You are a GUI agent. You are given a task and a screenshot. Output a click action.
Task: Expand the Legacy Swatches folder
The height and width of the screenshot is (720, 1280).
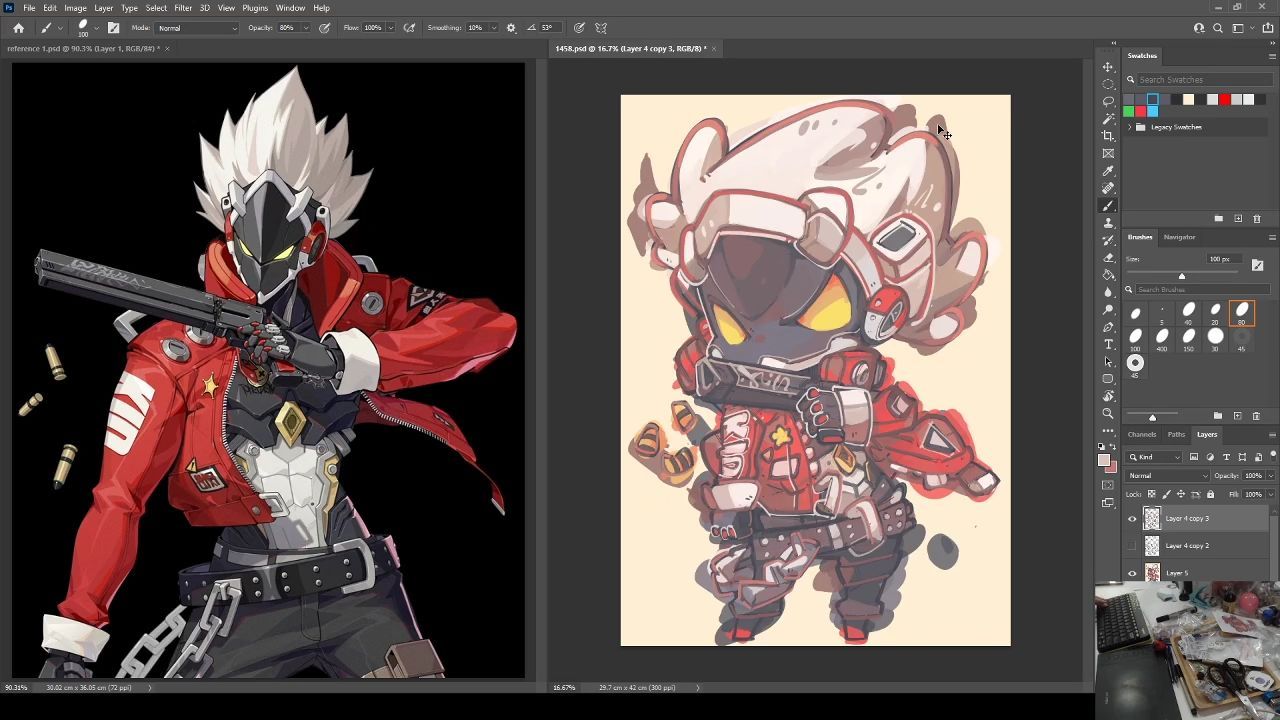coord(1130,127)
